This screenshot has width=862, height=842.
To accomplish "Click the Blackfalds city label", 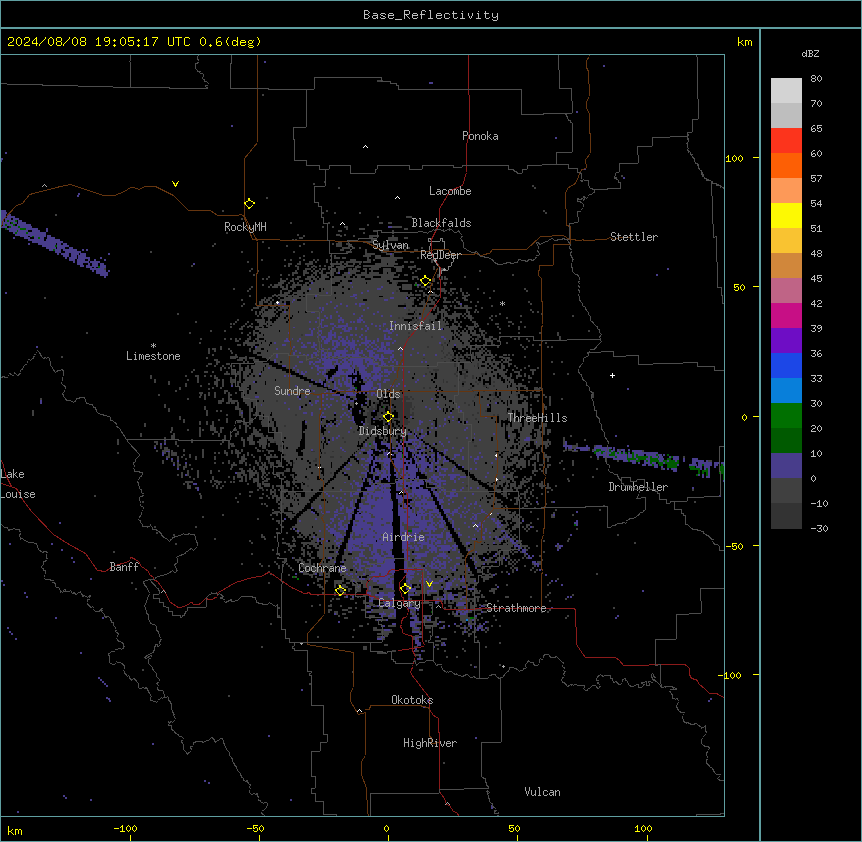I will click(441, 223).
